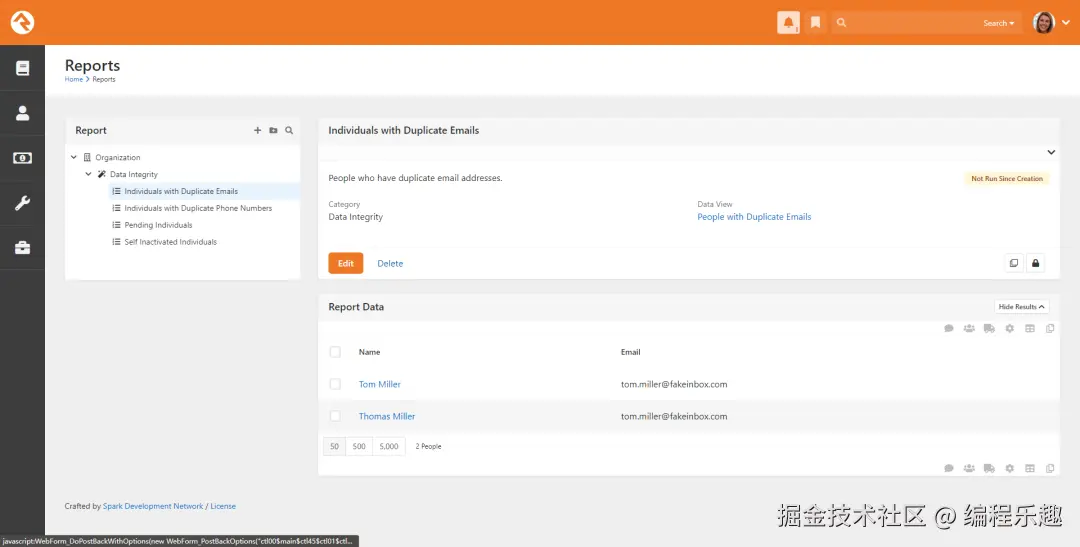Open the Search type dropdown
The width and height of the screenshot is (1080, 547).
[x=999, y=23]
